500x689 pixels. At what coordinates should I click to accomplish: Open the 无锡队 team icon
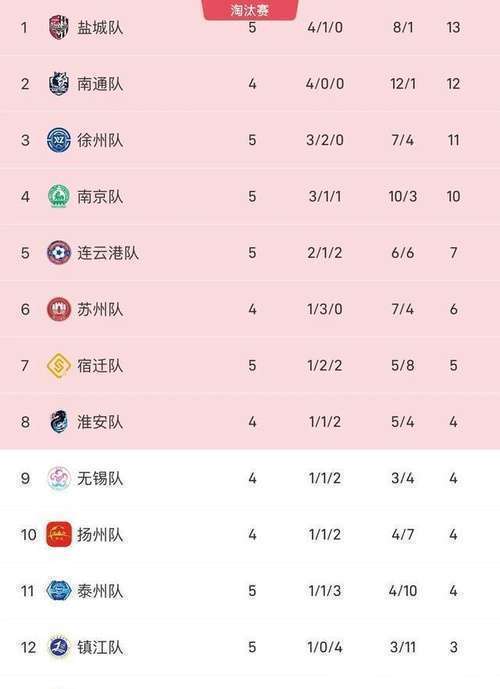tap(59, 478)
